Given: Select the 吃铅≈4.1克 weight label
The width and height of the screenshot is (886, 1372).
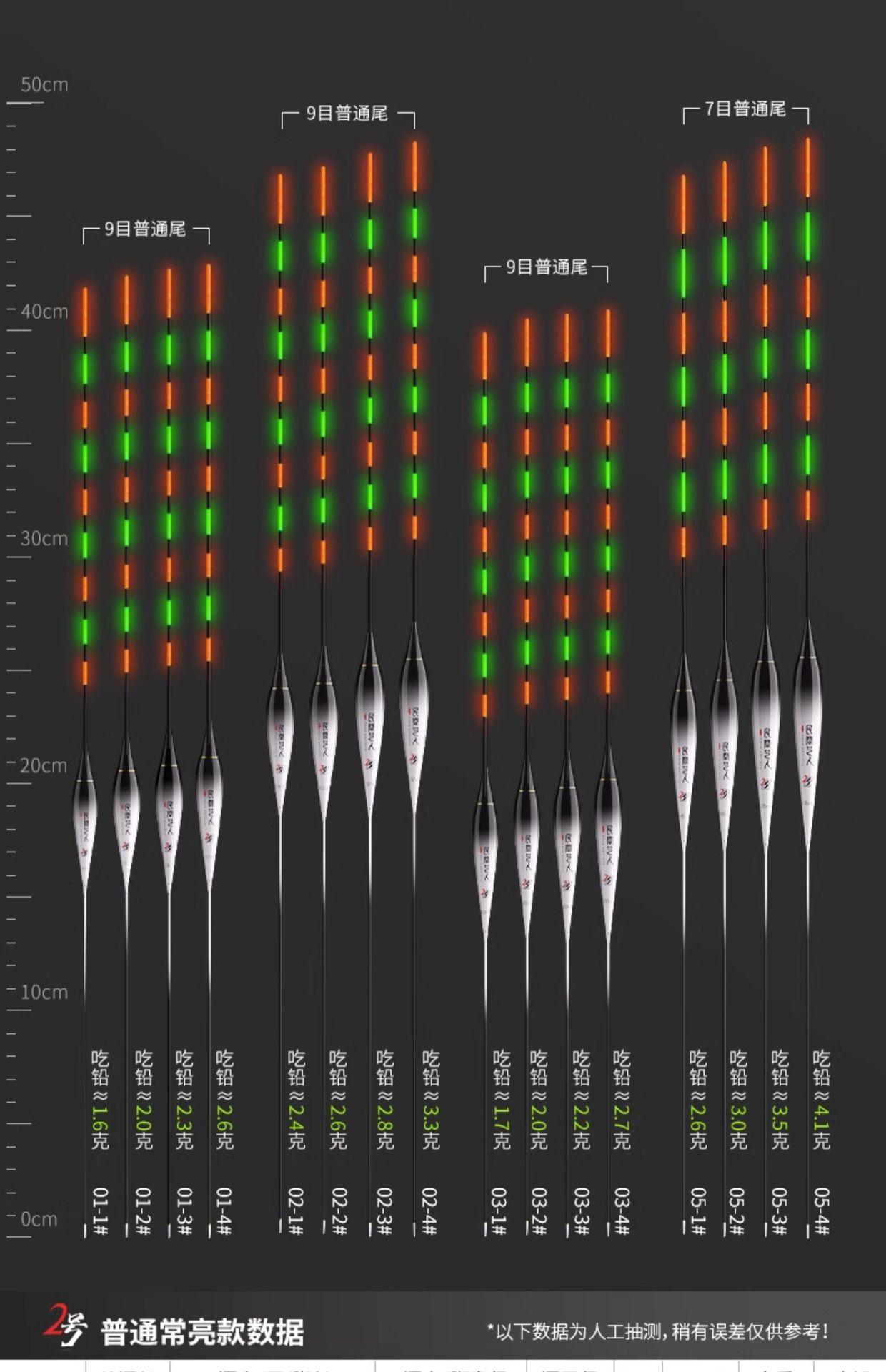Looking at the screenshot, I should [822, 1100].
